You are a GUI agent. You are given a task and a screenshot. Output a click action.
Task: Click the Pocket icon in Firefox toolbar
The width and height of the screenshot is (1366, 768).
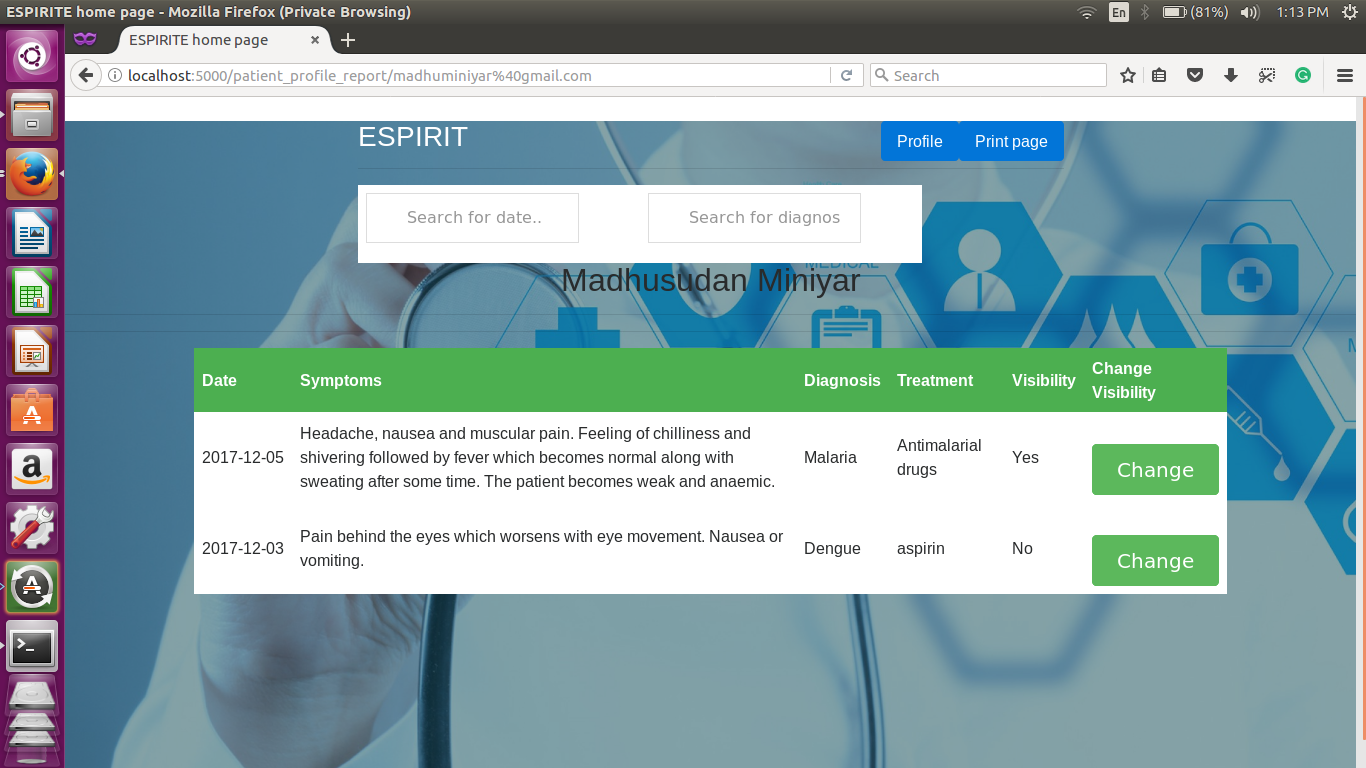pyautogui.click(x=1195, y=75)
